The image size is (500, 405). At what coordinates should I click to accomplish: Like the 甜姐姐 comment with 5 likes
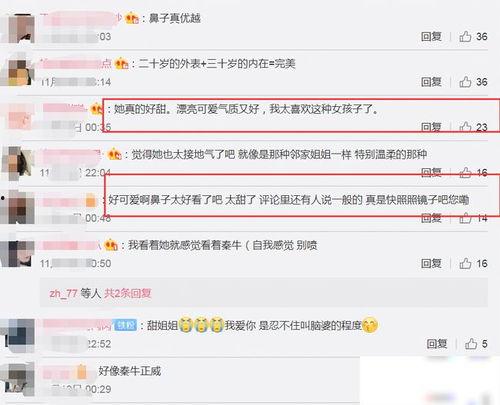[471, 344]
